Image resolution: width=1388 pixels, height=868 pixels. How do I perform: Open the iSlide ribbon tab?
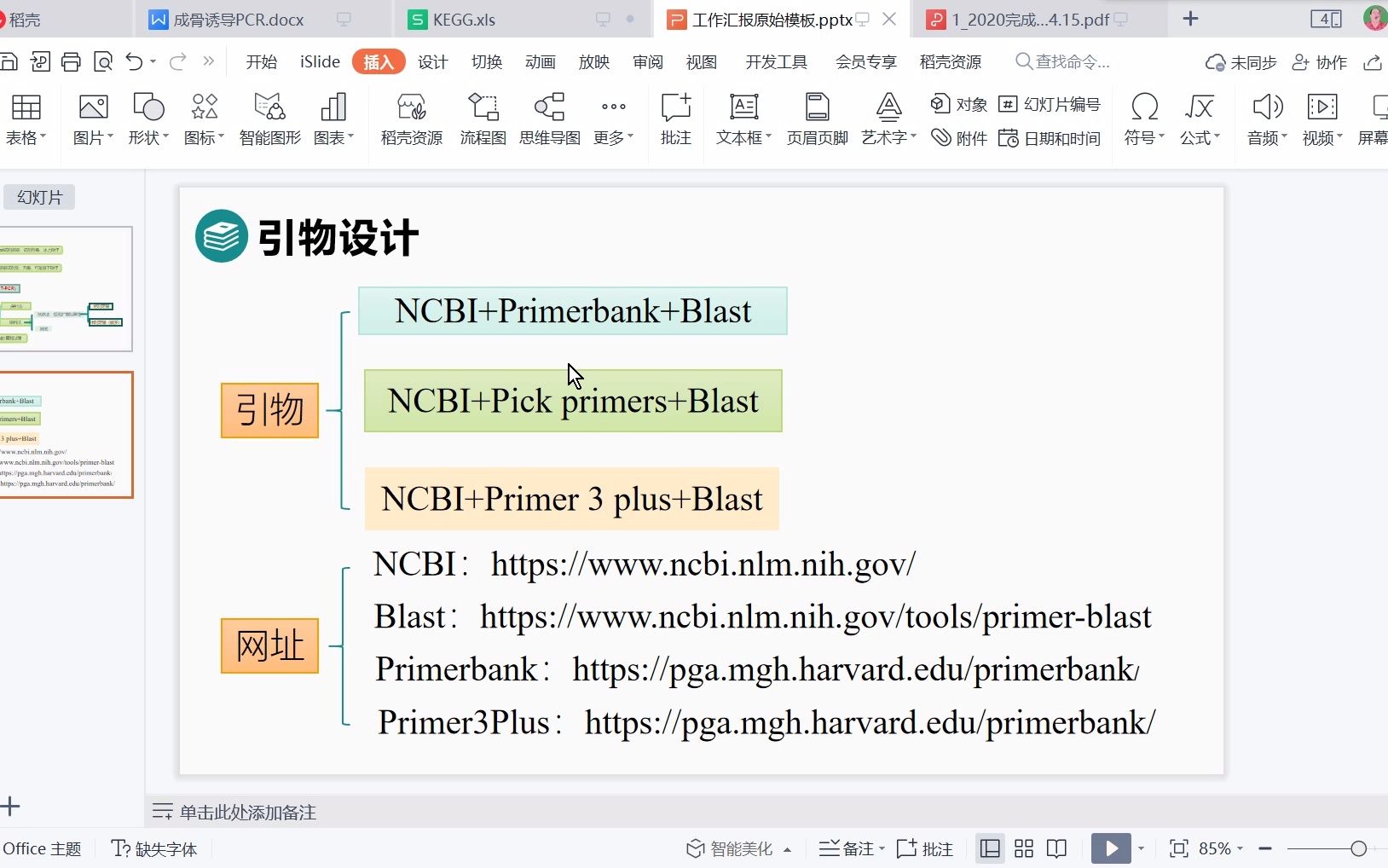pos(320,61)
